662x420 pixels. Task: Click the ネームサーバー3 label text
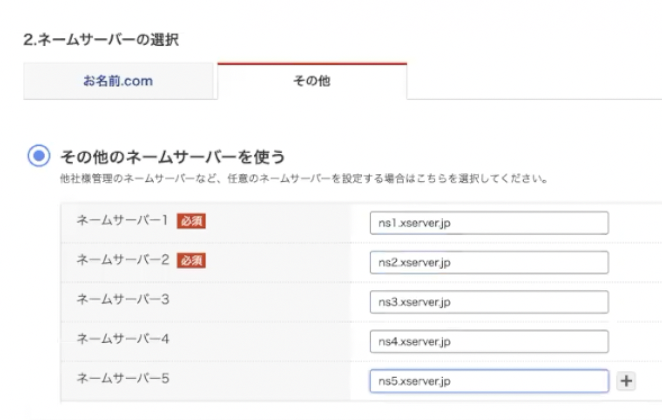point(122,299)
